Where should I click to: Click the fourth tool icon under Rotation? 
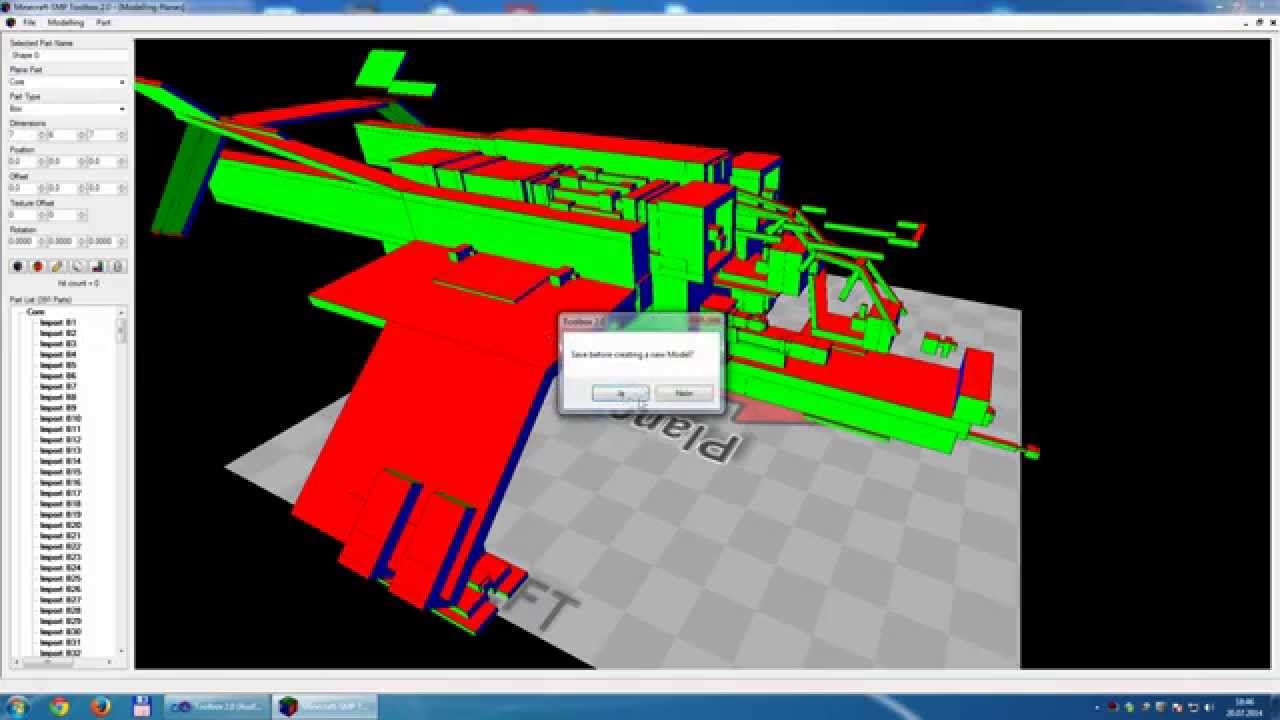click(77, 266)
